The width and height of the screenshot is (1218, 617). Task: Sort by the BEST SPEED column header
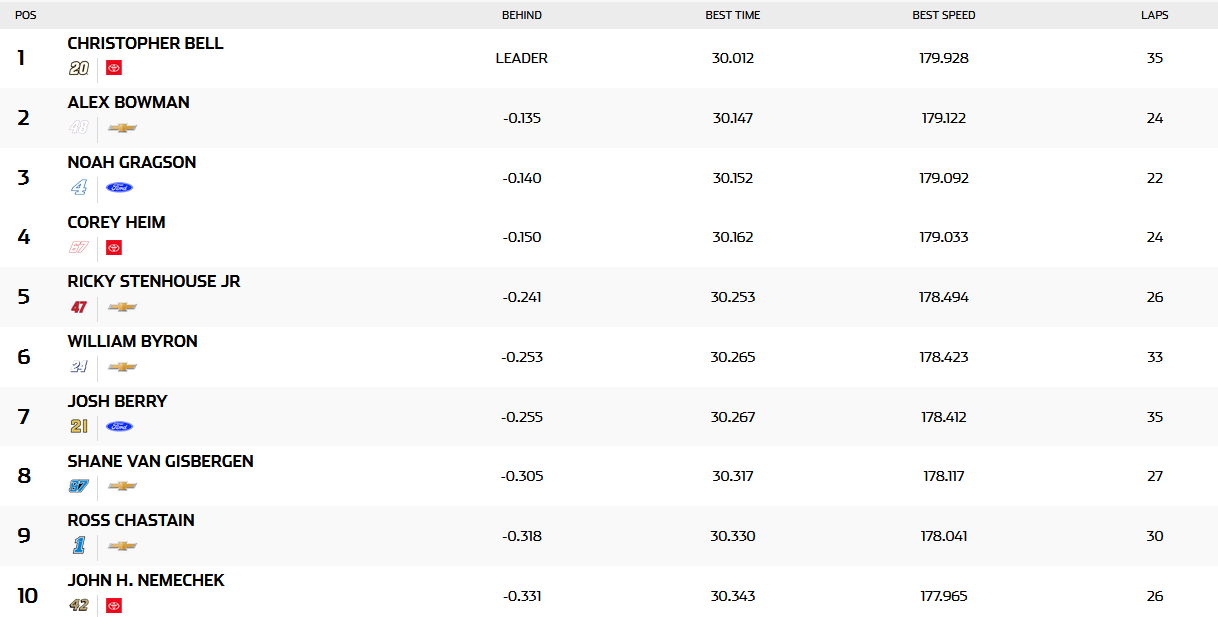943,15
